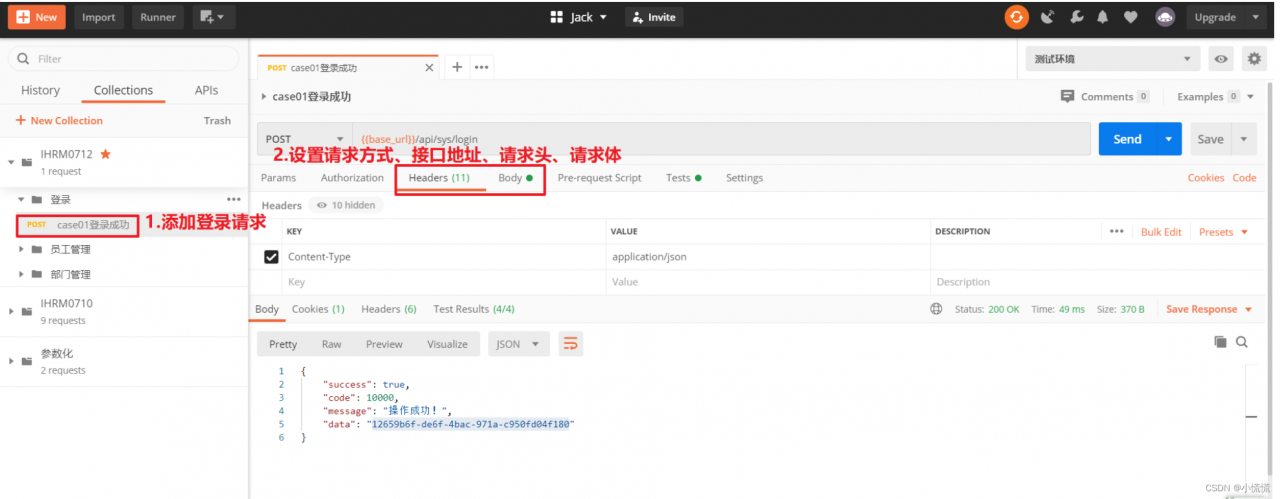Click the Import button
Screen dimensions: 1280x499
point(98,17)
